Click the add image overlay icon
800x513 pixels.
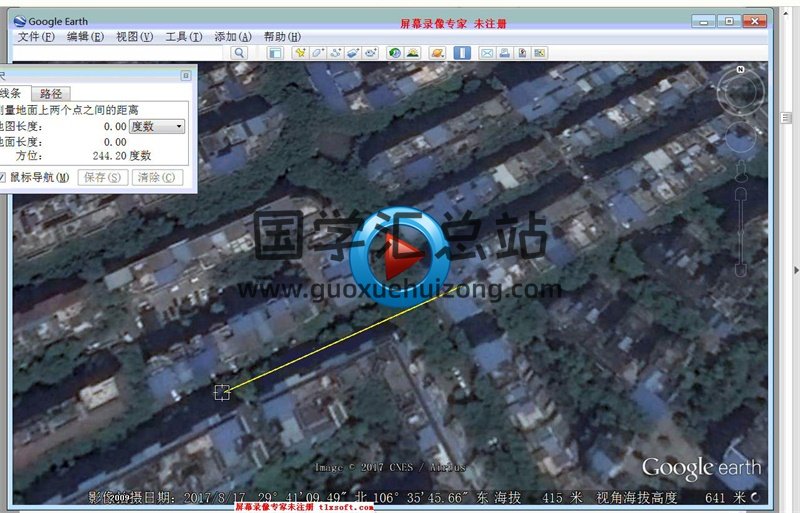point(353,52)
